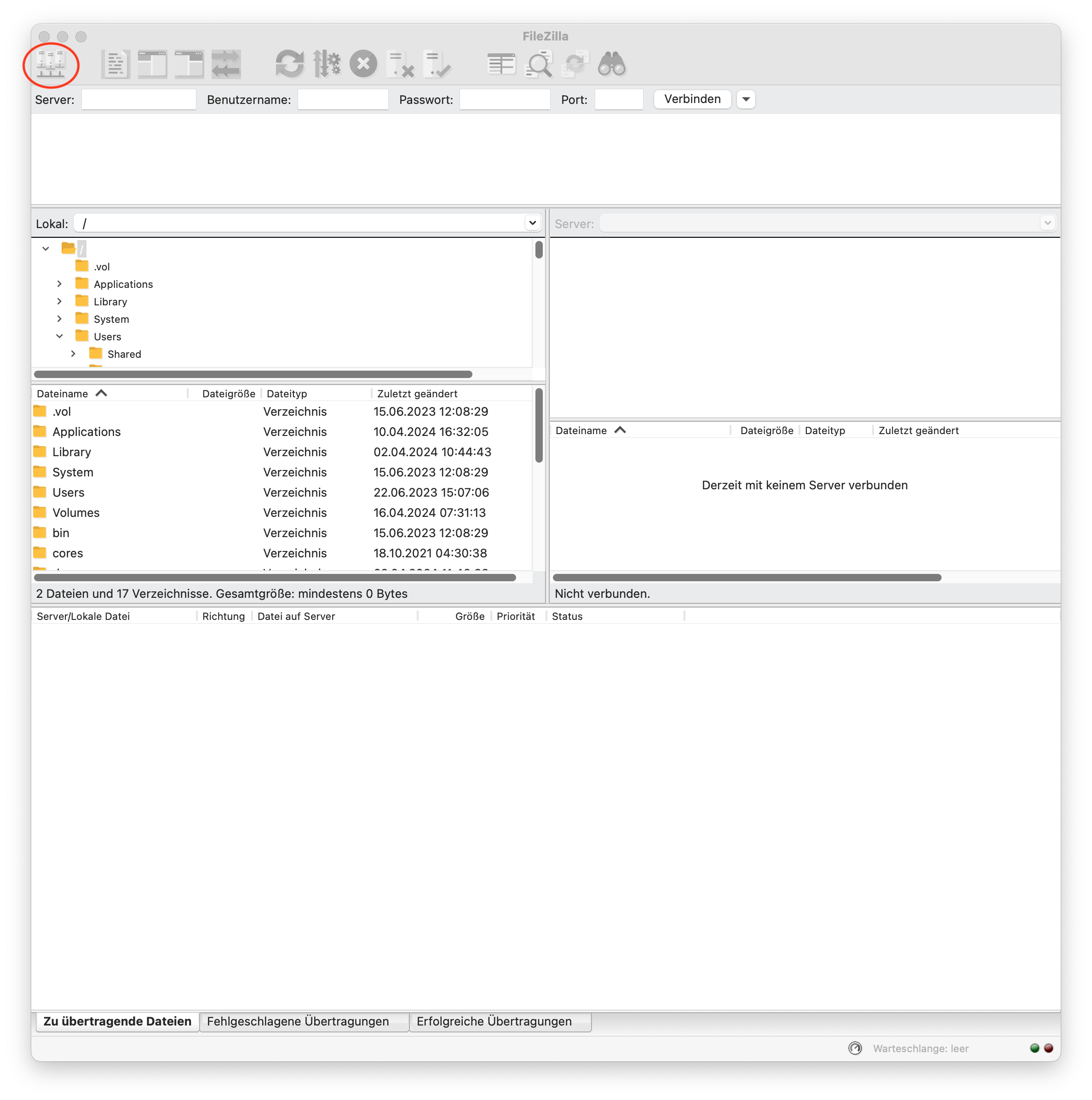Toggle the remote directory tree view
Image resolution: width=1092 pixels, height=1100 pixels.
pyautogui.click(x=189, y=64)
